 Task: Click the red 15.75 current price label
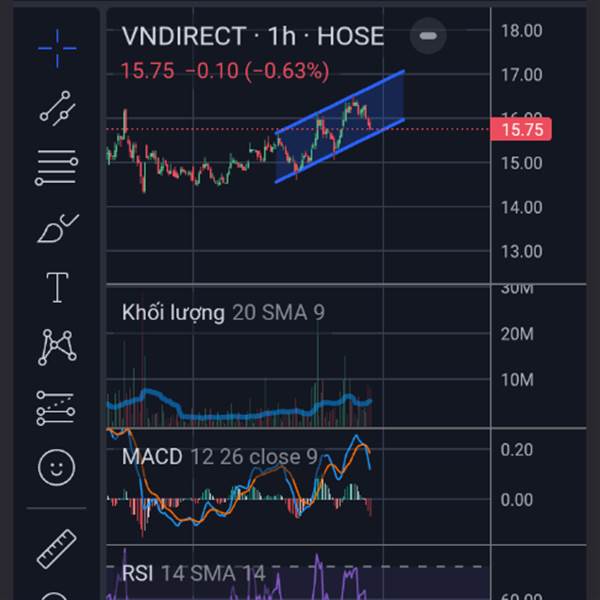tap(521, 129)
